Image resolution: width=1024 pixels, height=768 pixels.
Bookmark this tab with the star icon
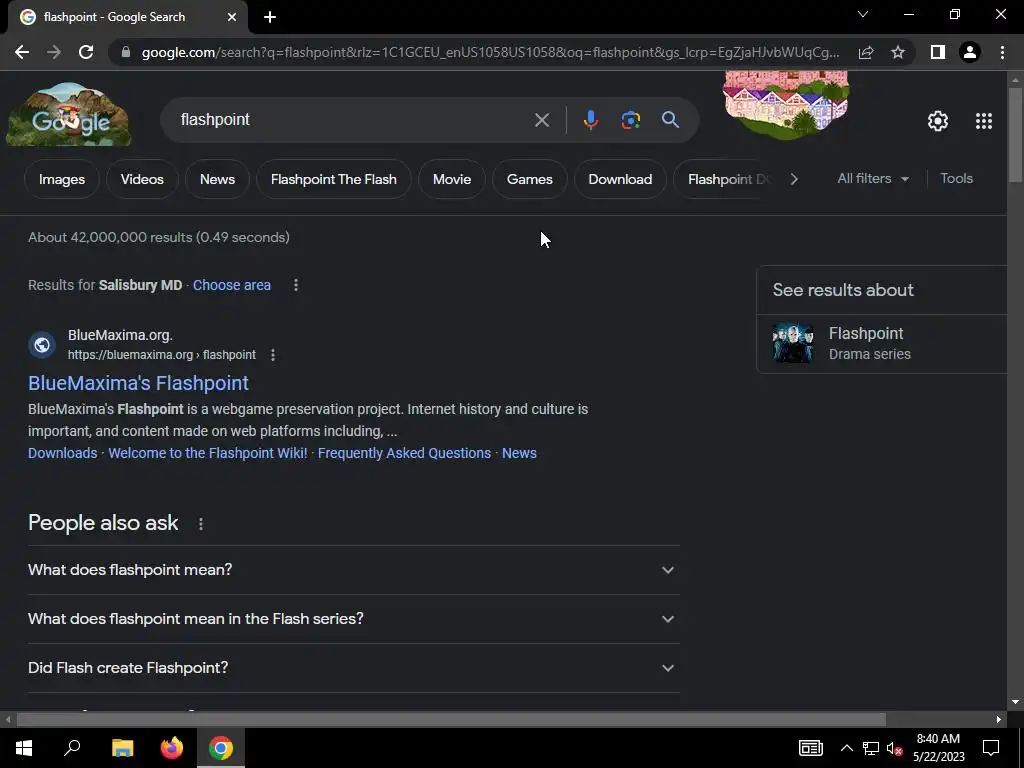[898, 52]
